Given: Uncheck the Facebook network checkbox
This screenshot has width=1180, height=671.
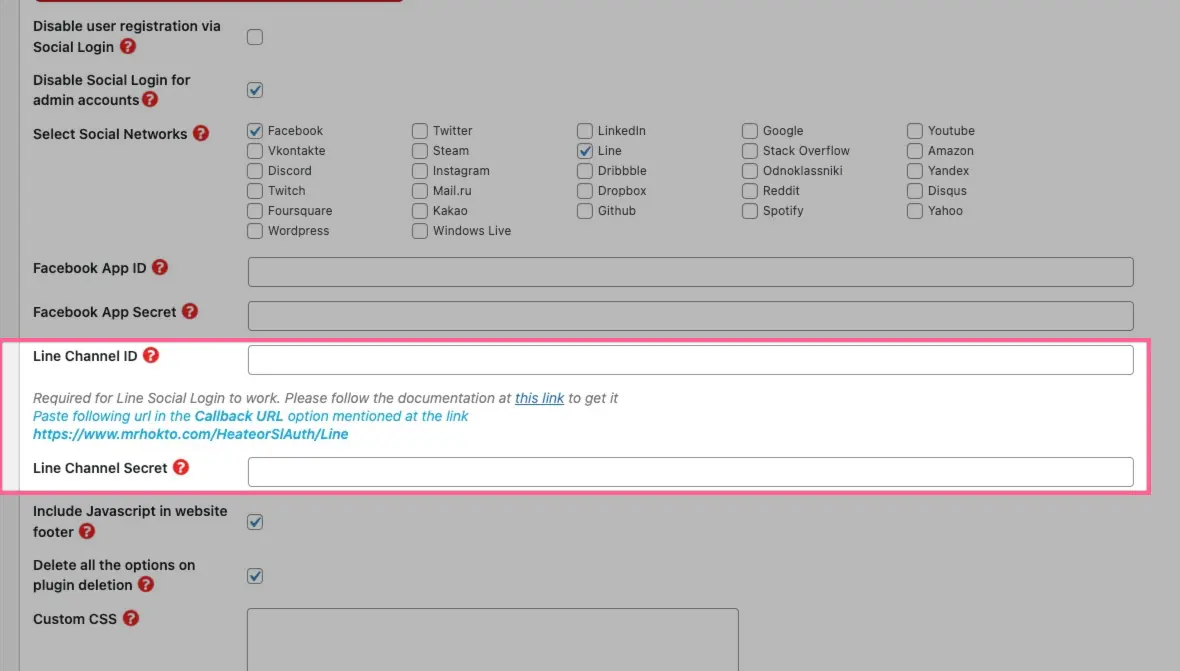Looking at the screenshot, I should point(255,131).
